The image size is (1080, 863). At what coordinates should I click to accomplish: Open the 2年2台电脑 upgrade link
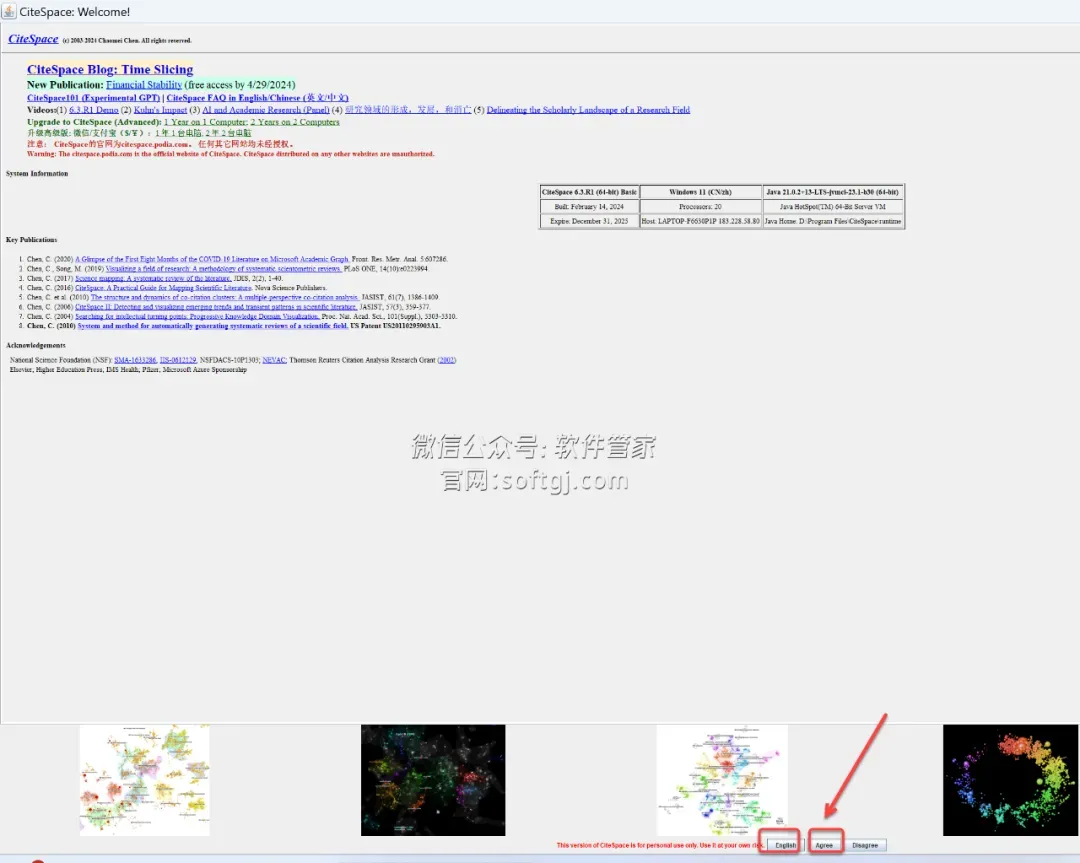pos(228,133)
